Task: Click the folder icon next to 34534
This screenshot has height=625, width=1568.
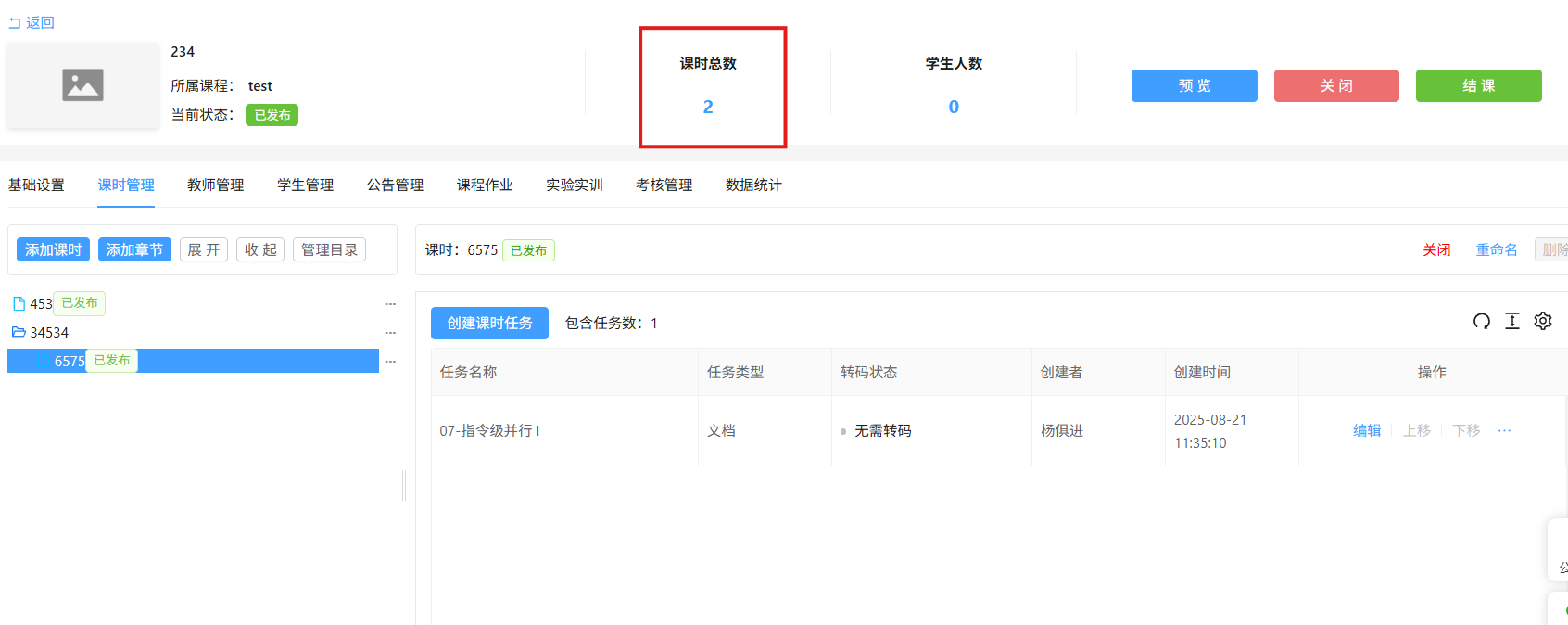Action: click(x=19, y=332)
